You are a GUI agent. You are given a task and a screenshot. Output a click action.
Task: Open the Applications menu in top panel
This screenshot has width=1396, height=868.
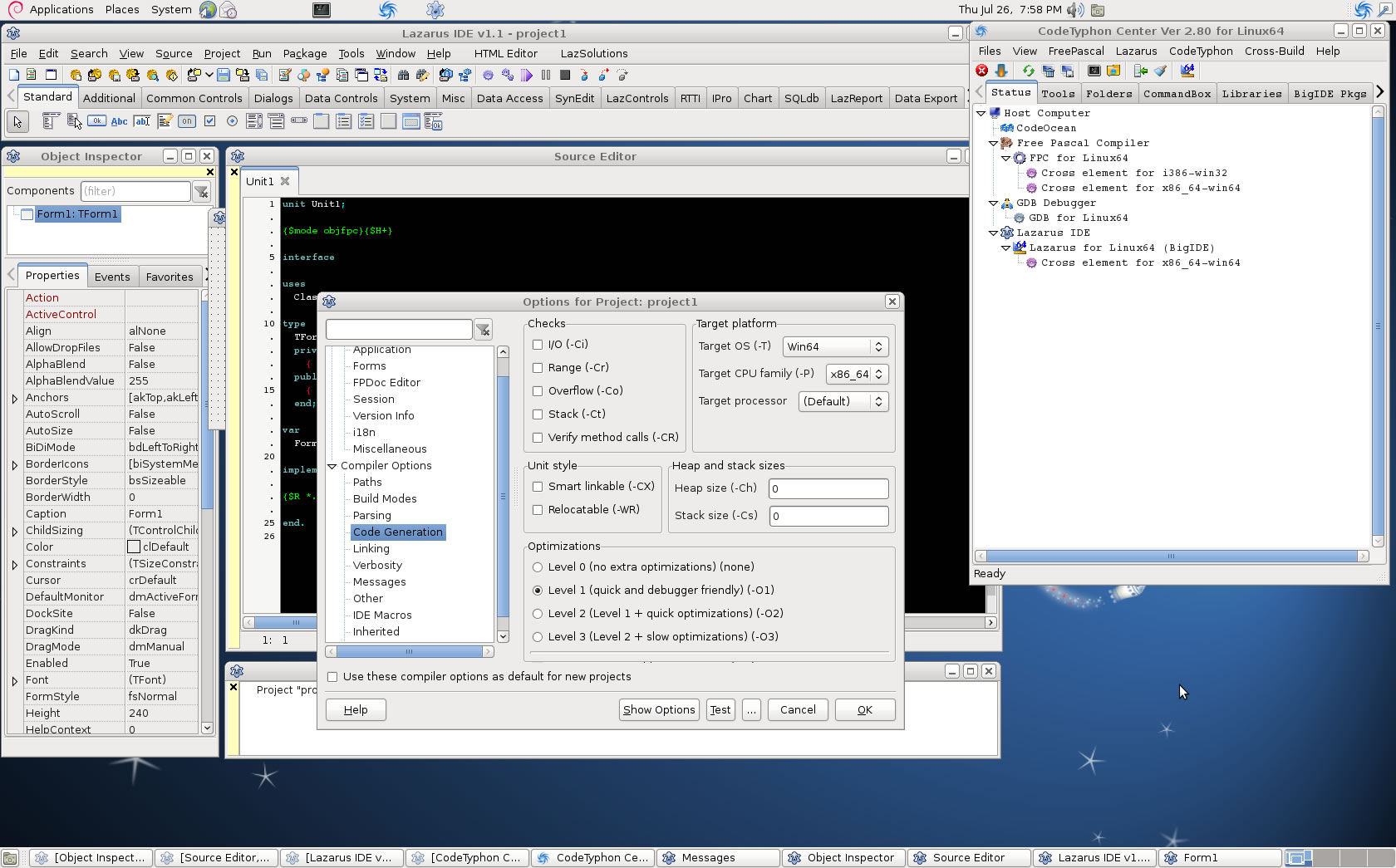pos(61,9)
